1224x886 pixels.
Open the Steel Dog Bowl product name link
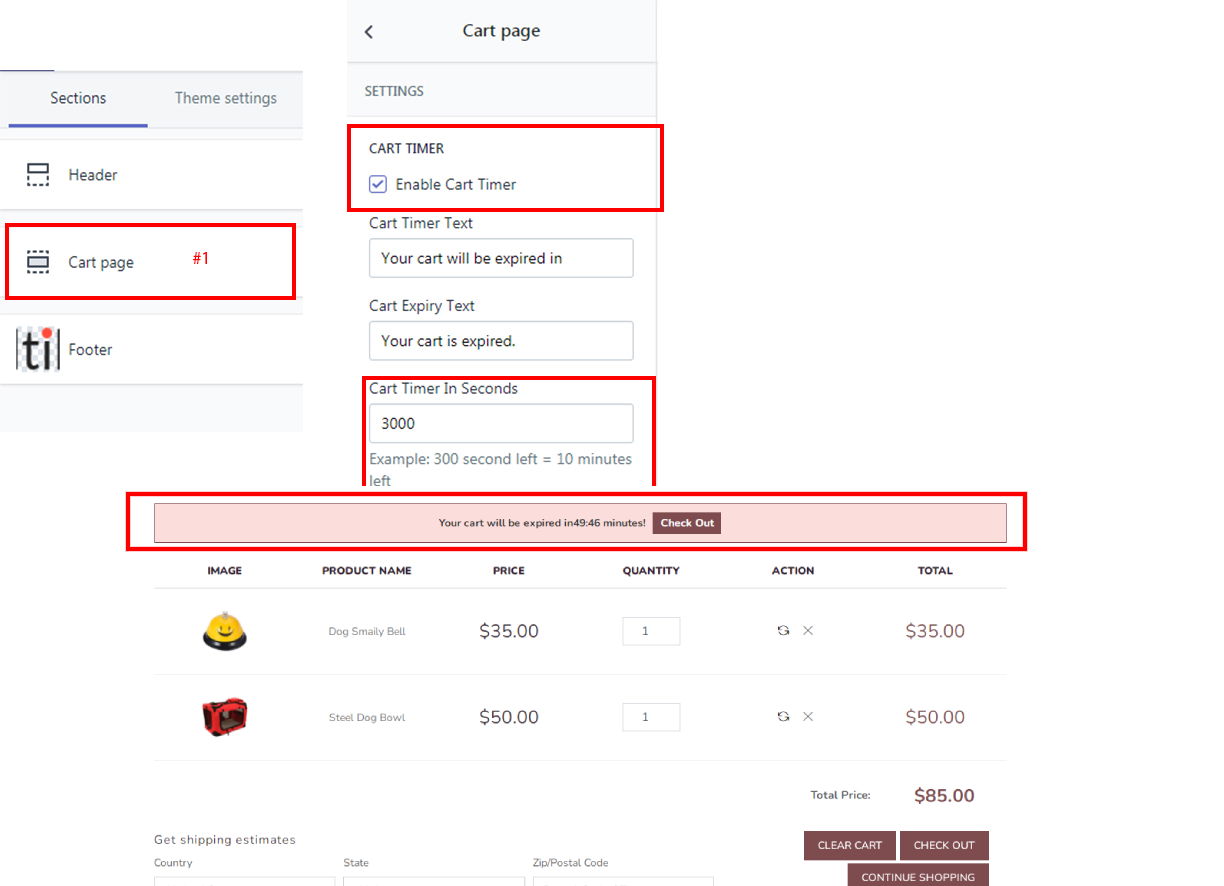366,717
